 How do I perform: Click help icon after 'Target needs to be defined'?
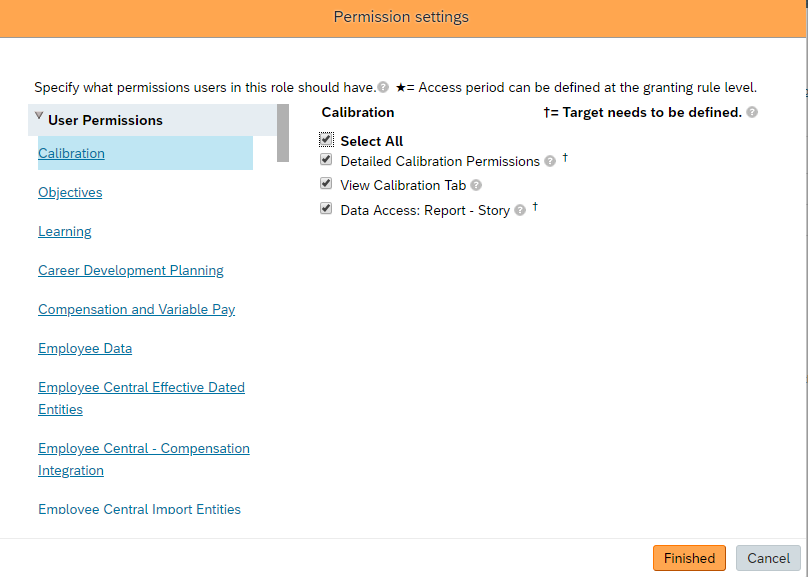coord(752,113)
